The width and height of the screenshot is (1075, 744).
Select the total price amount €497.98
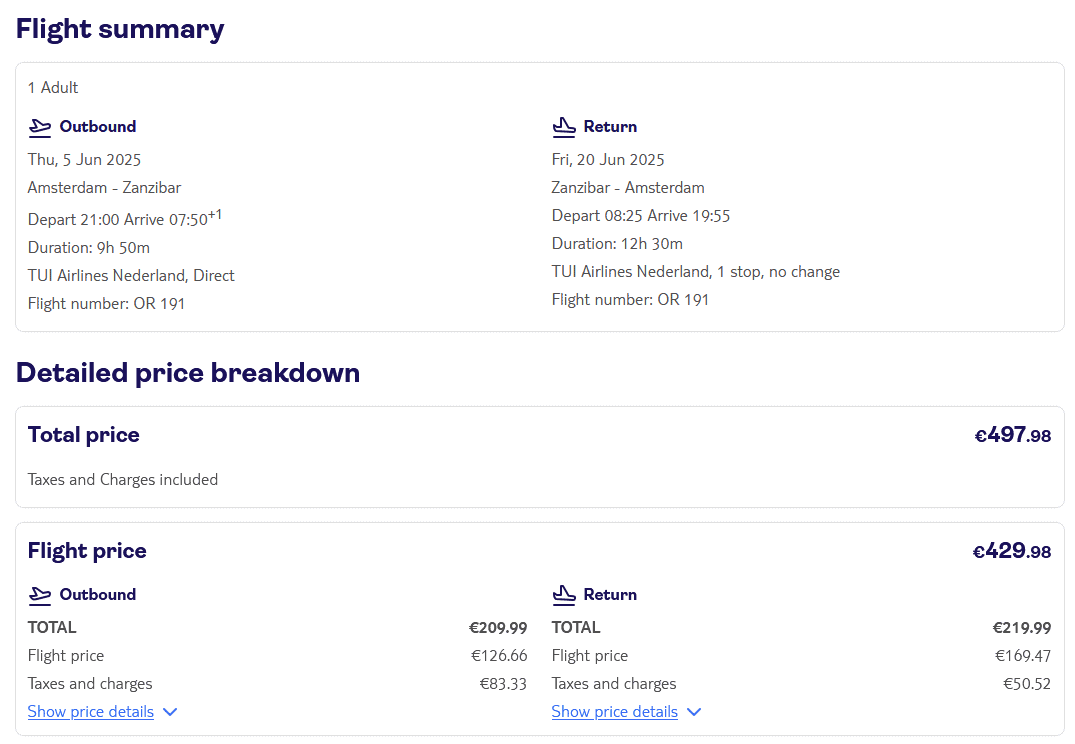1012,435
